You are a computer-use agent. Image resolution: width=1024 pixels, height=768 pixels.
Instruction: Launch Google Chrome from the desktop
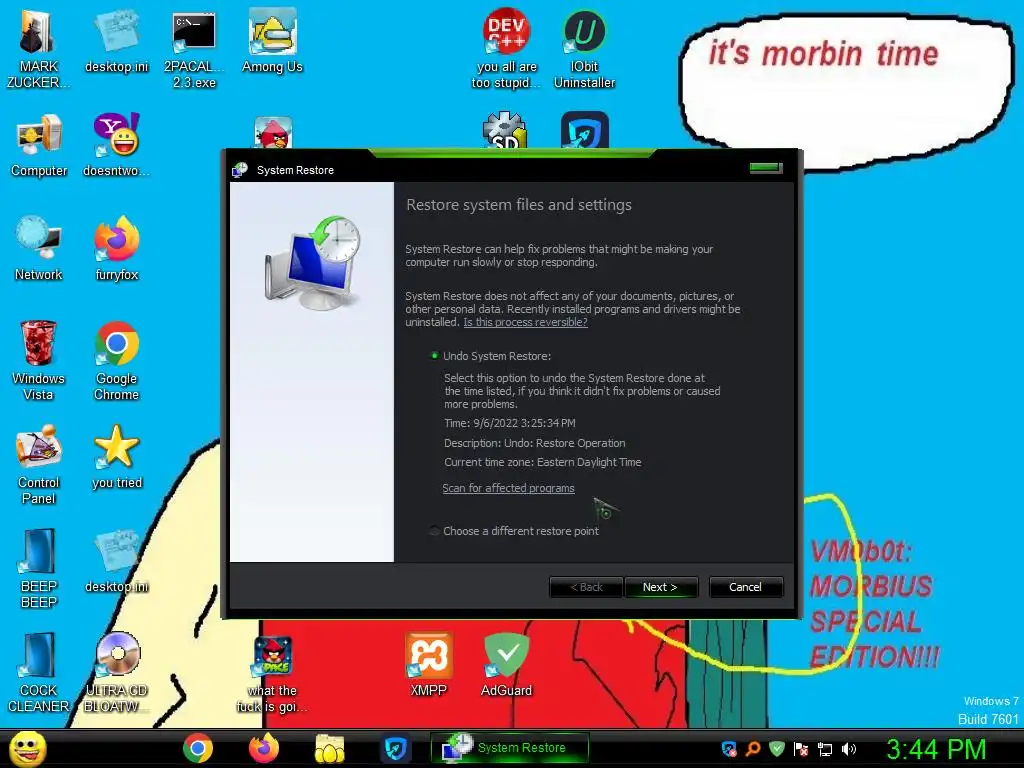(x=116, y=361)
